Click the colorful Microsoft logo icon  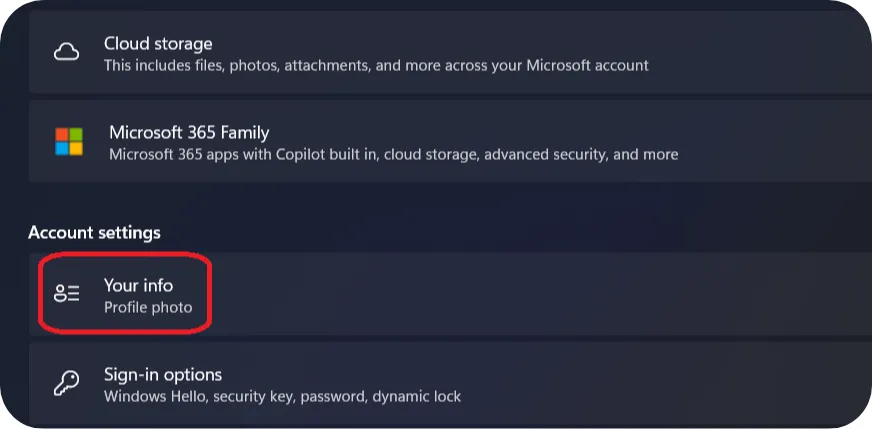tap(69, 141)
